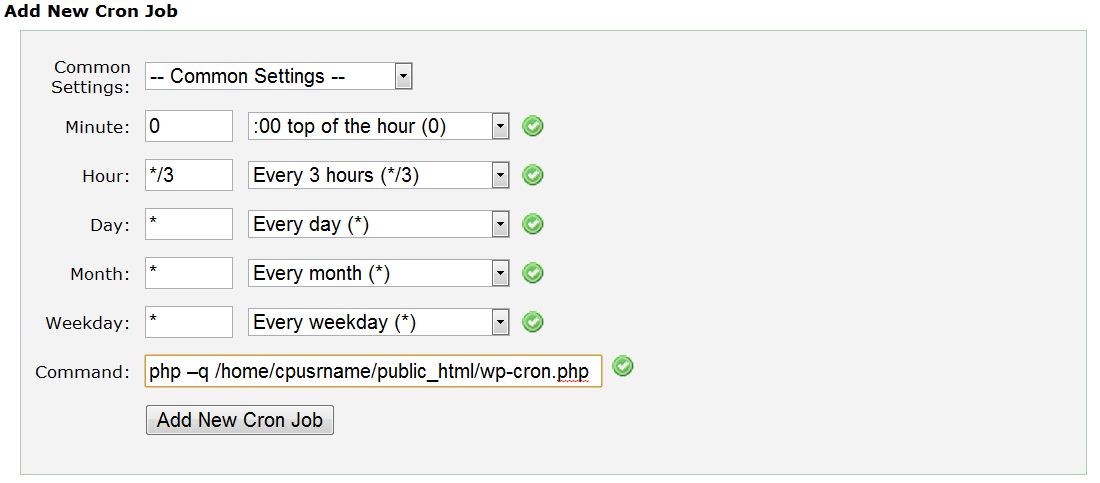
Task: Click the green checkmark beside Weekday dropdown
Action: coord(534,322)
